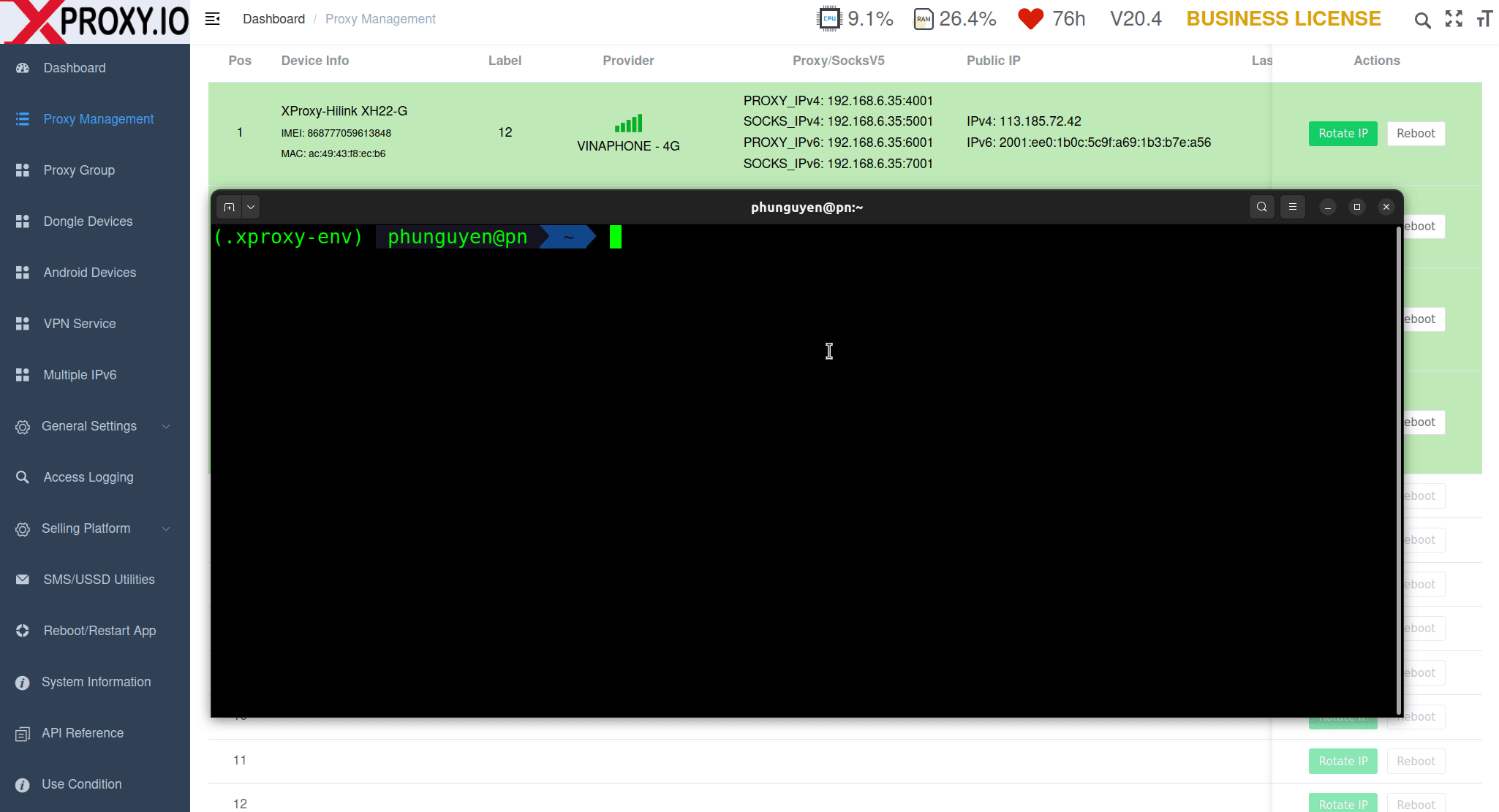Image resolution: width=1499 pixels, height=812 pixels.
Task: Click the VINAPHONE signal strength bars
Action: coord(629,123)
